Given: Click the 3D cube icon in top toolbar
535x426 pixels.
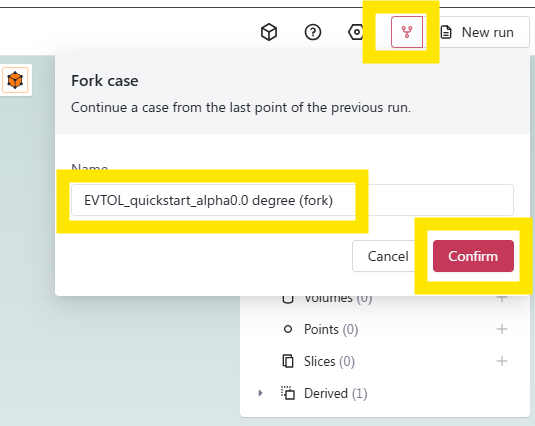Looking at the screenshot, I should [x=269, y=32].
